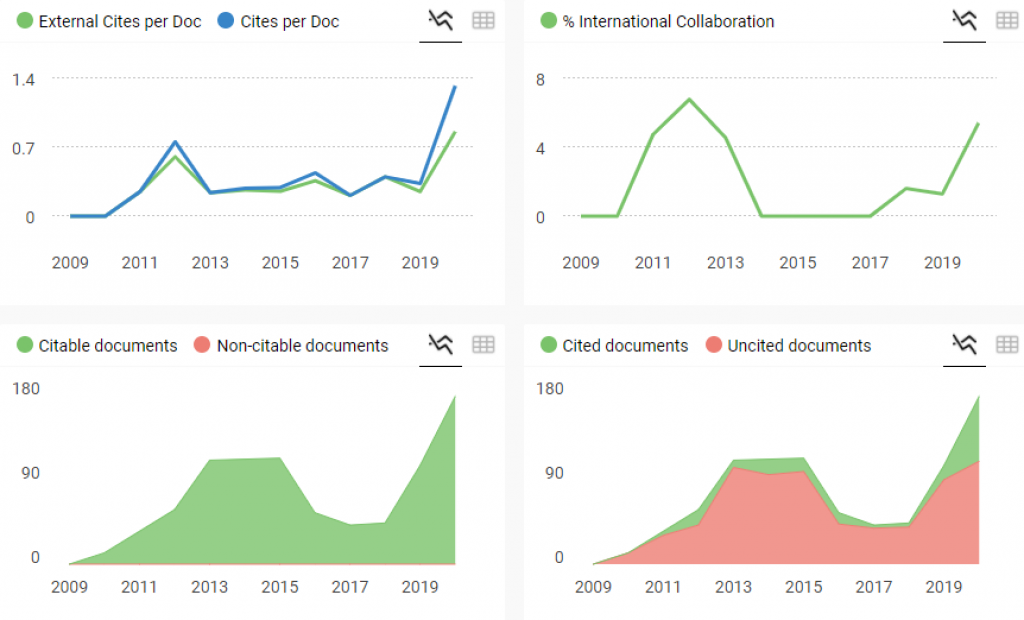Click the 2020 peak of Cites per Doc line
This screenshot has width=1024, height=620.
click(455, 87)
